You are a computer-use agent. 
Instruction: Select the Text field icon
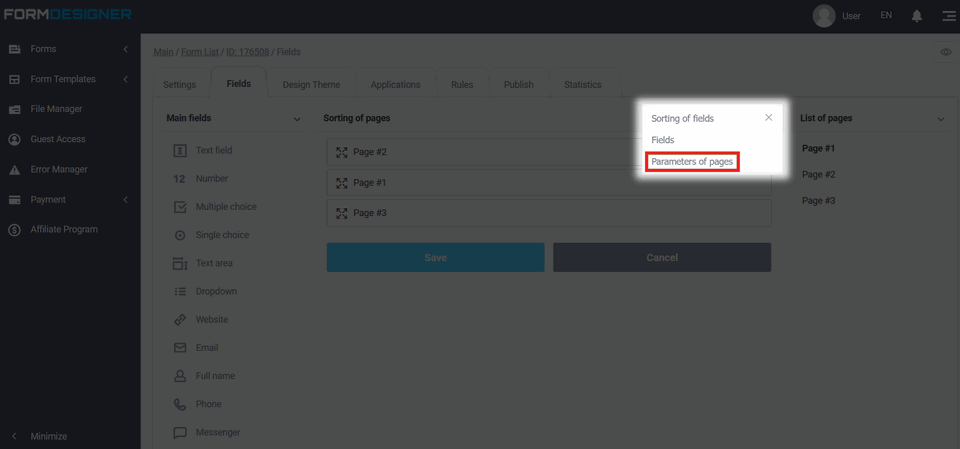(x=180, y=150)
